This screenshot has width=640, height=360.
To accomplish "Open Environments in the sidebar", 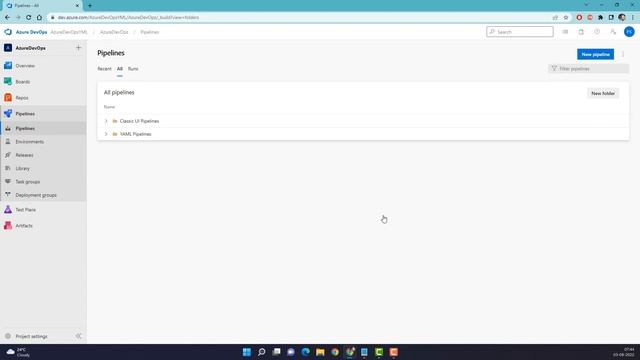I will [x=29, y=142].
